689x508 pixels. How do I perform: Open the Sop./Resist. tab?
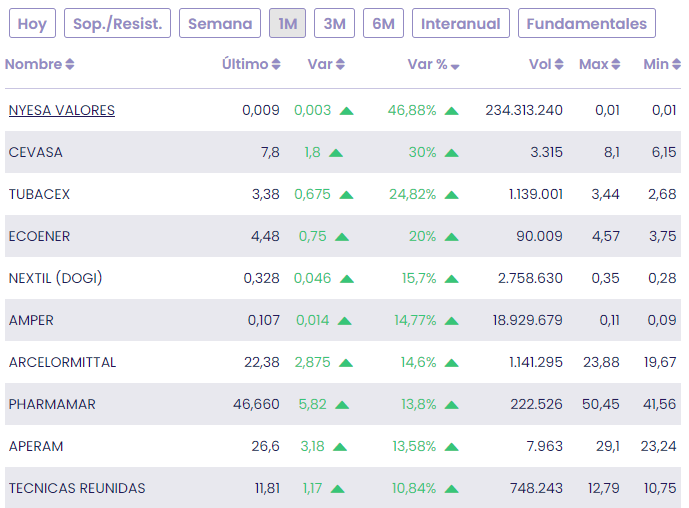tap(117, 24)
